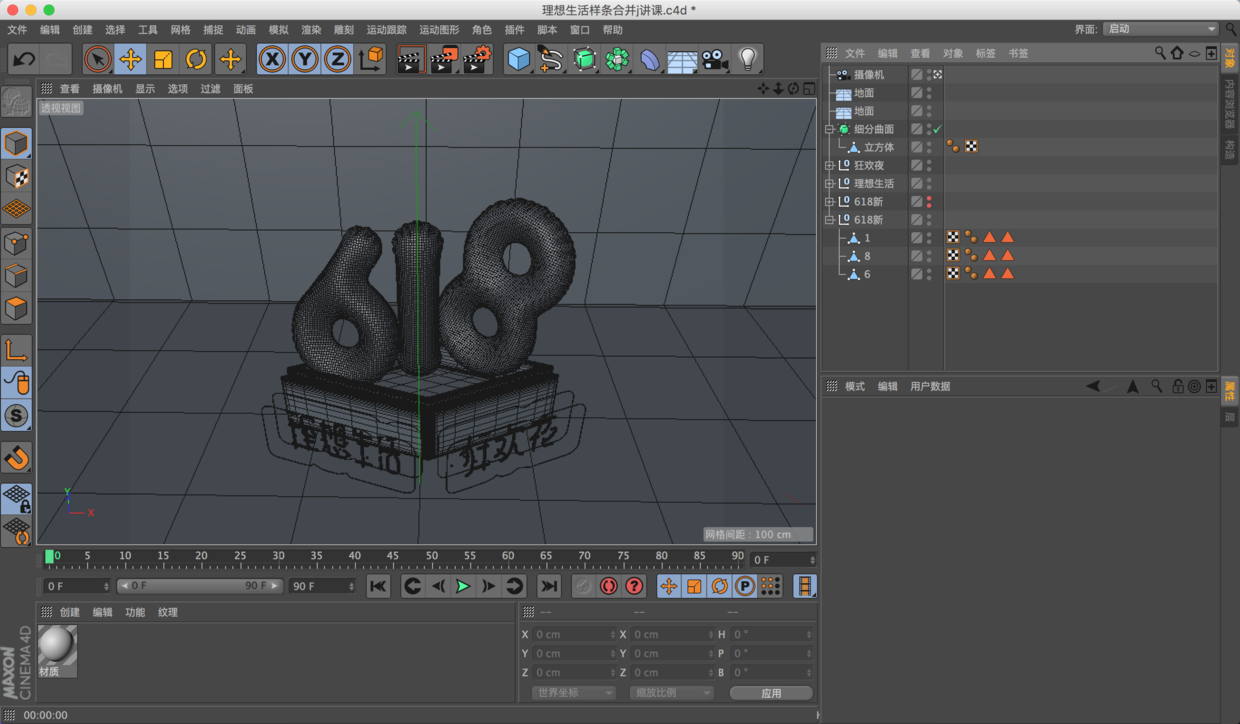Click the current frame 0 F field

point(77,586)
